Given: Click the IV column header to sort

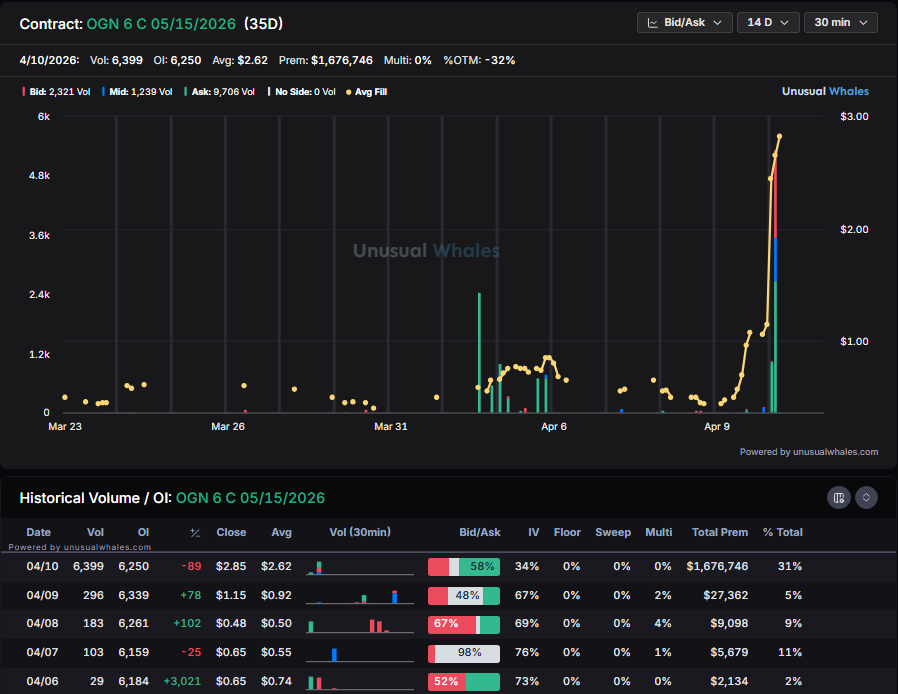Looking at the screenshot, I should 533,532.
